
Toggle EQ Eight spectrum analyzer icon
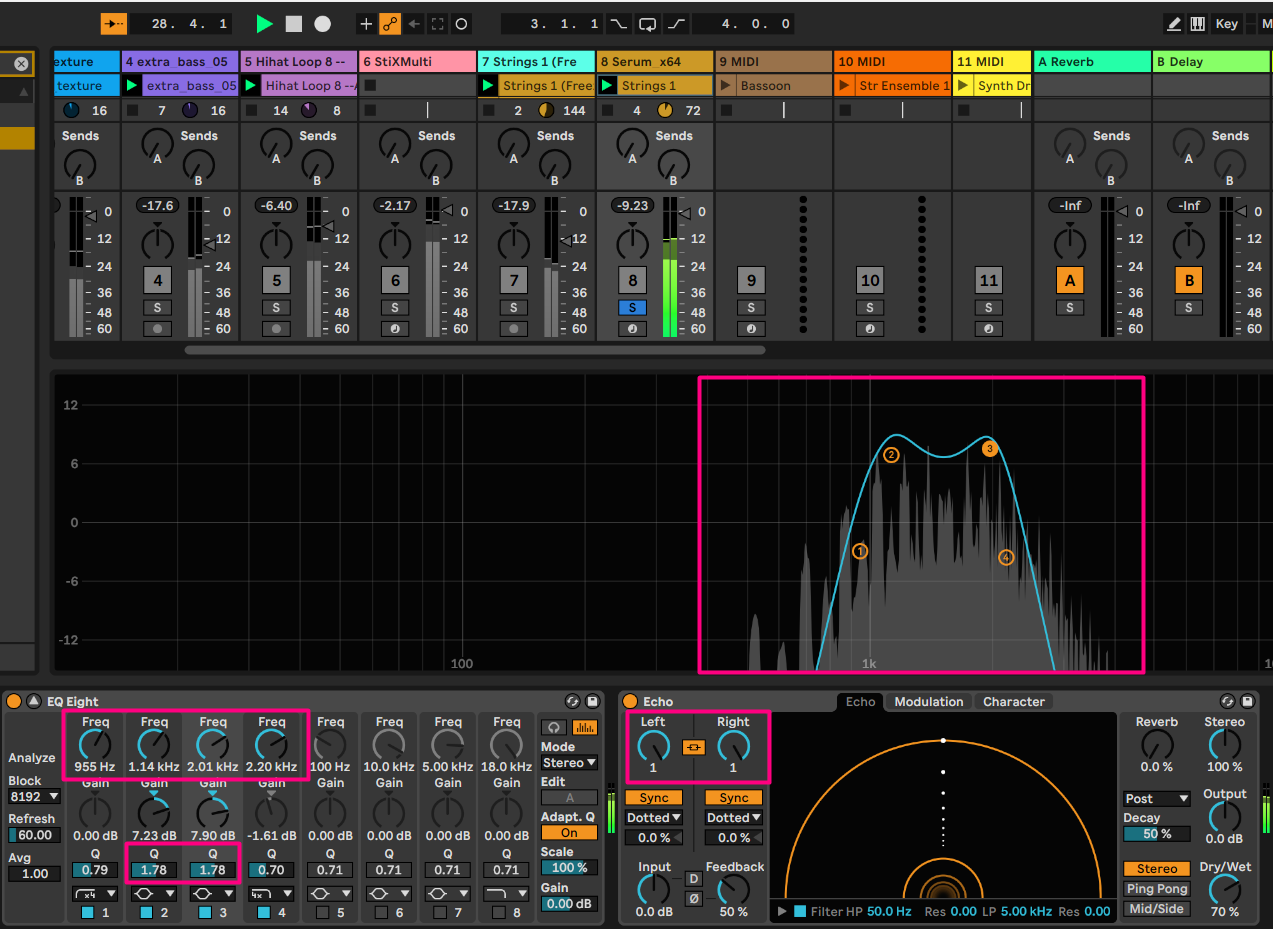[584, 727]
